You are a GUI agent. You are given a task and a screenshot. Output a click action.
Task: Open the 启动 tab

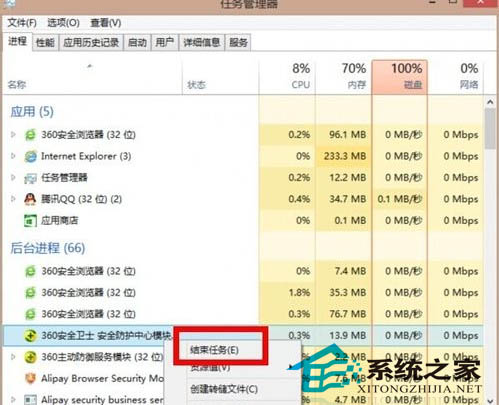137,43
